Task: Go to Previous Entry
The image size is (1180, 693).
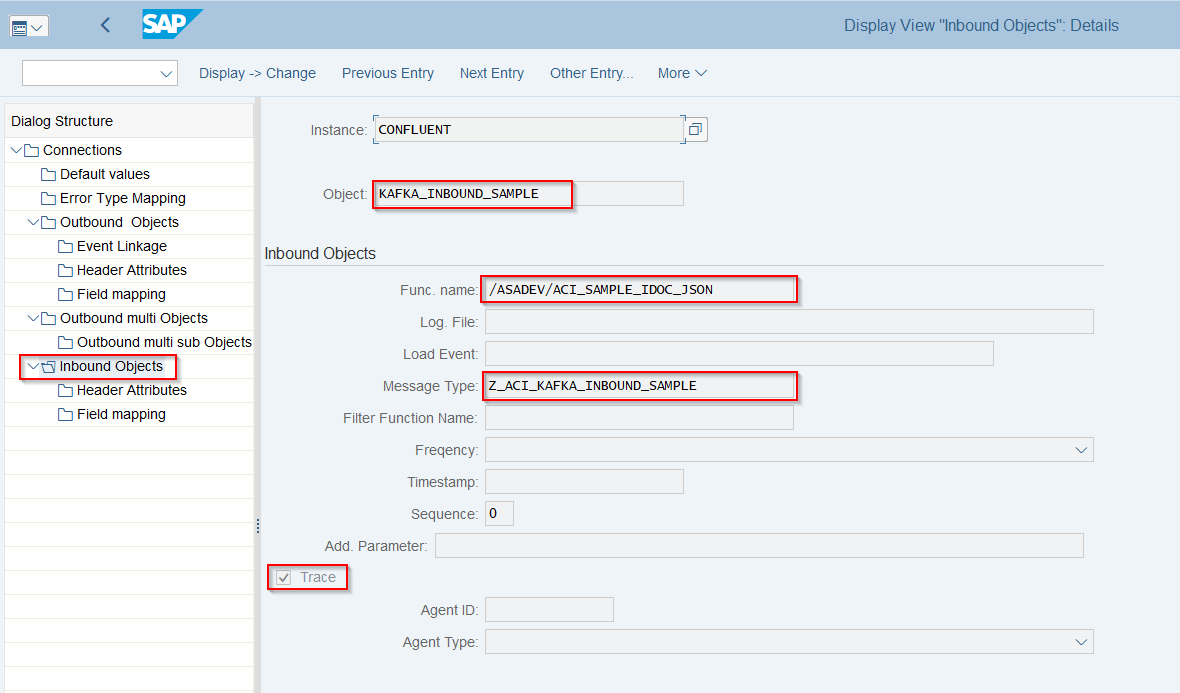Action: [x=388, y=73]
